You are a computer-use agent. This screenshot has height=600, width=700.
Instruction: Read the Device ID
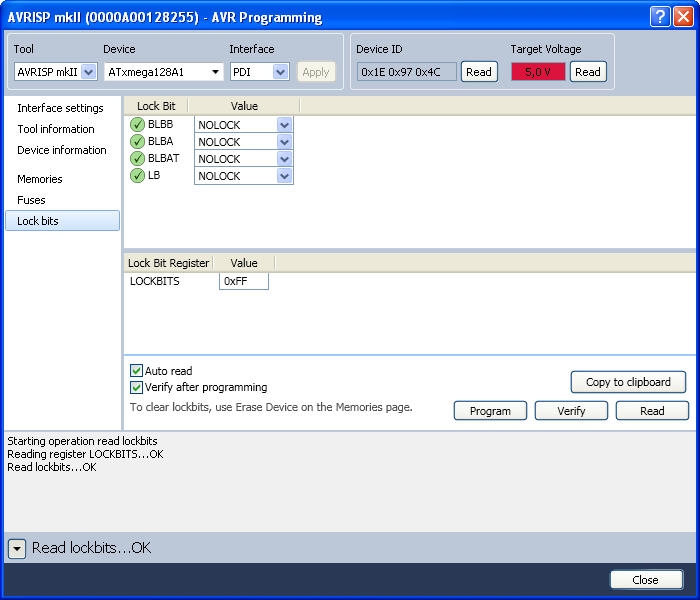pos(479,72)
